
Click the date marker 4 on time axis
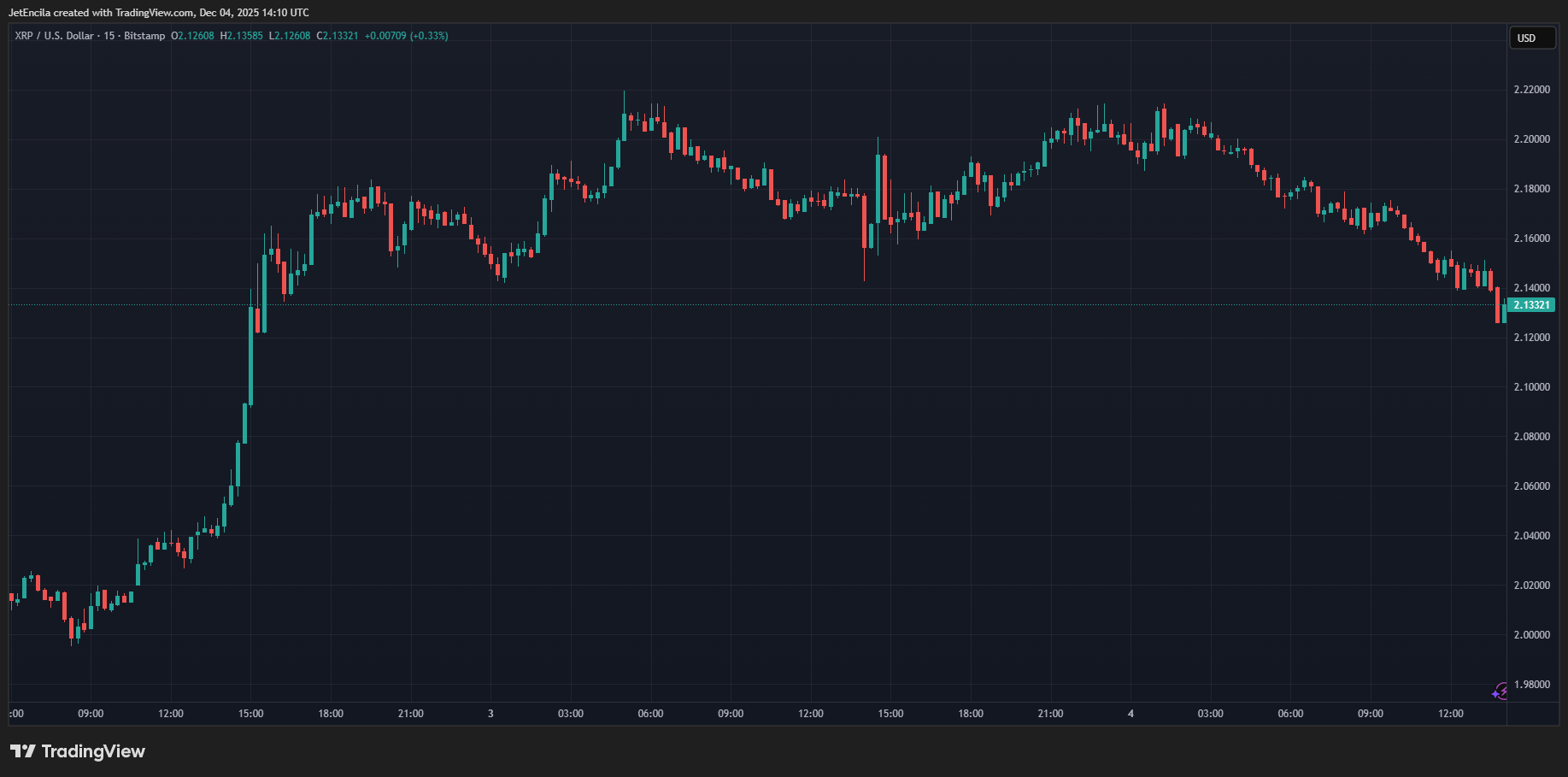pyautogui.click(x=1131, y=713)
